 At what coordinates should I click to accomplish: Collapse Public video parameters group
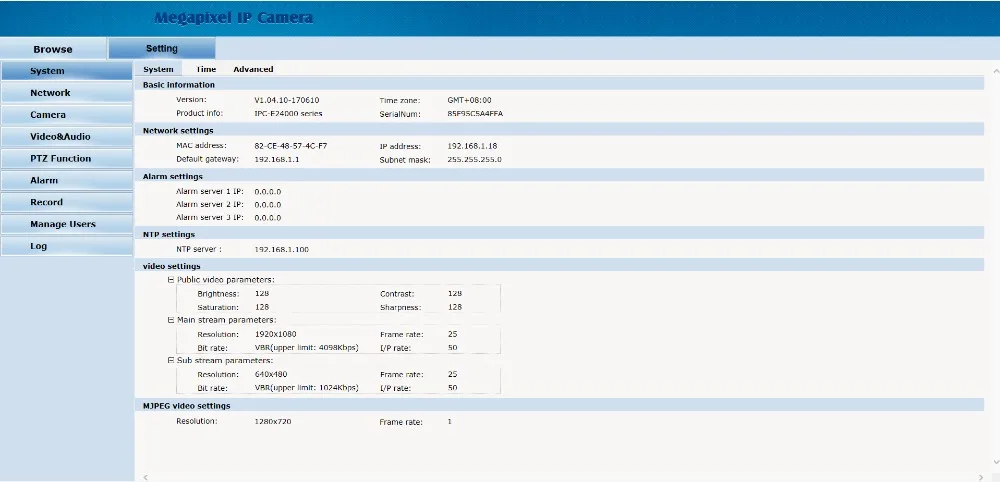(x=171, y=280)
